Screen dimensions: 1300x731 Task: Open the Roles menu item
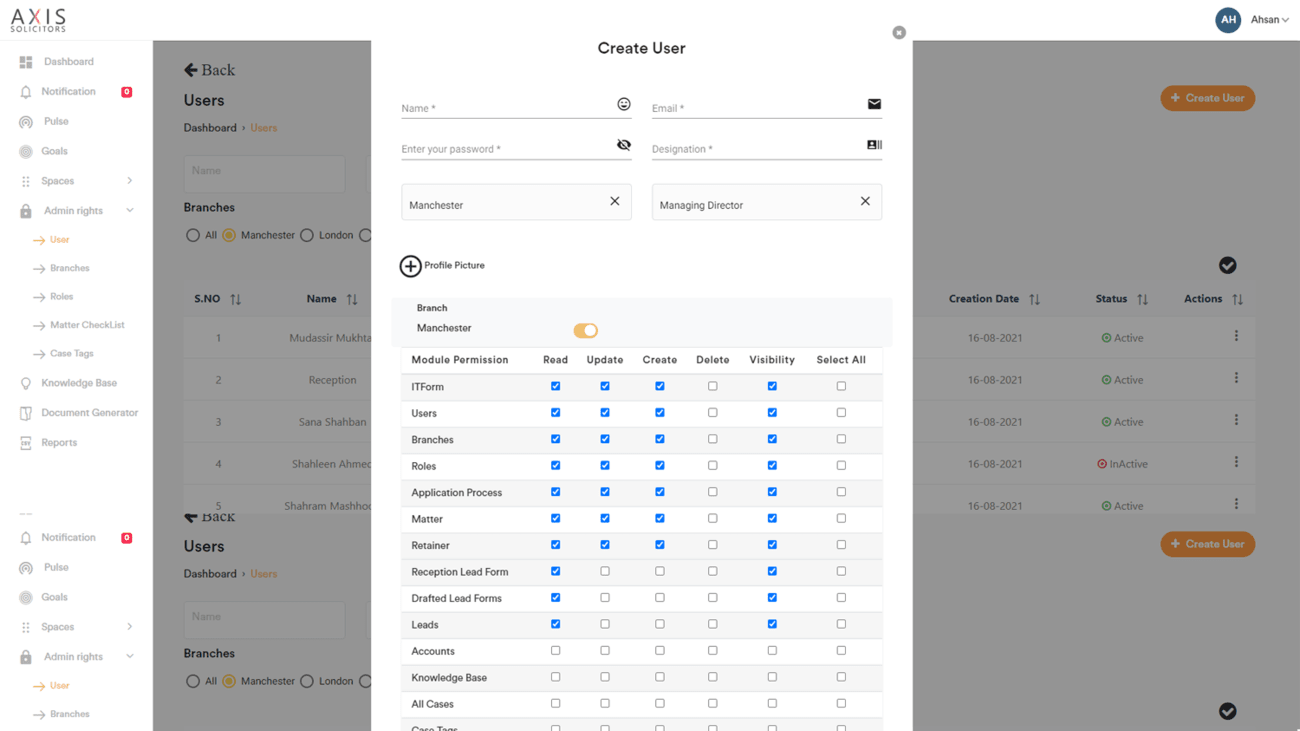pyautogui.click(x=61, y=297)
